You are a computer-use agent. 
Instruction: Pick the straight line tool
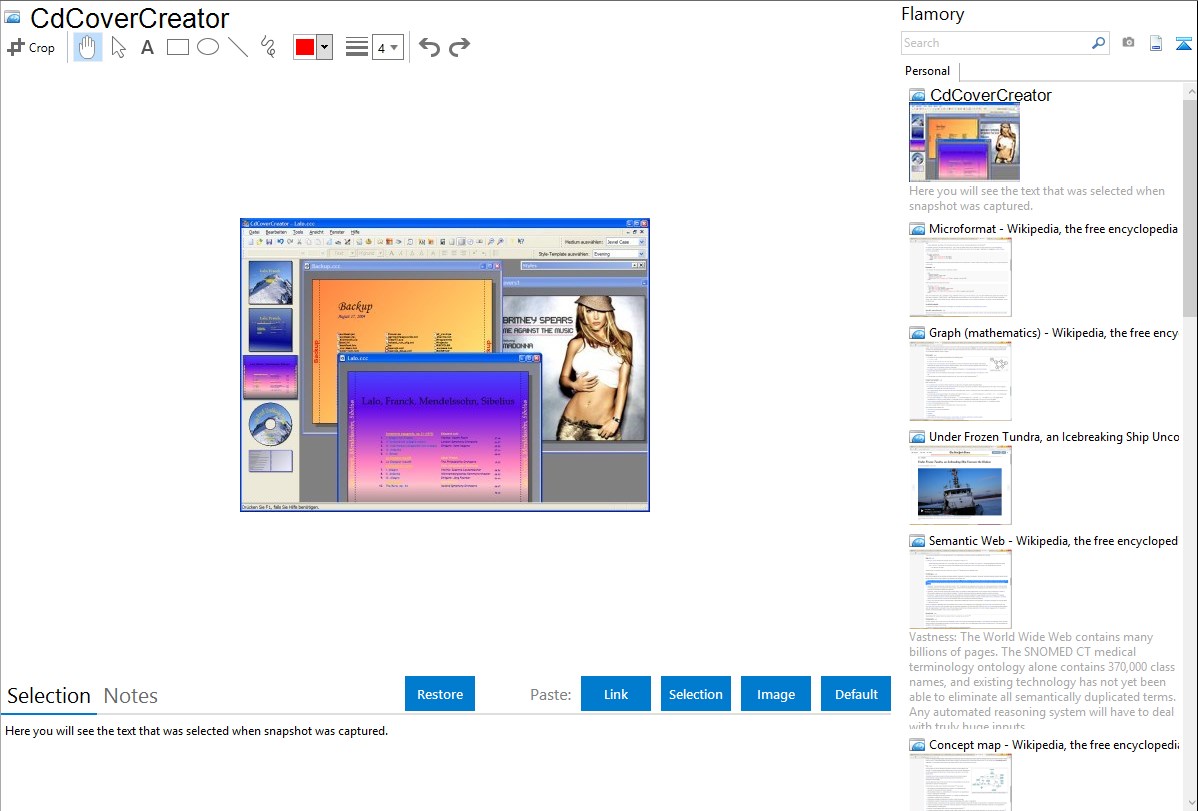(238, 47)
